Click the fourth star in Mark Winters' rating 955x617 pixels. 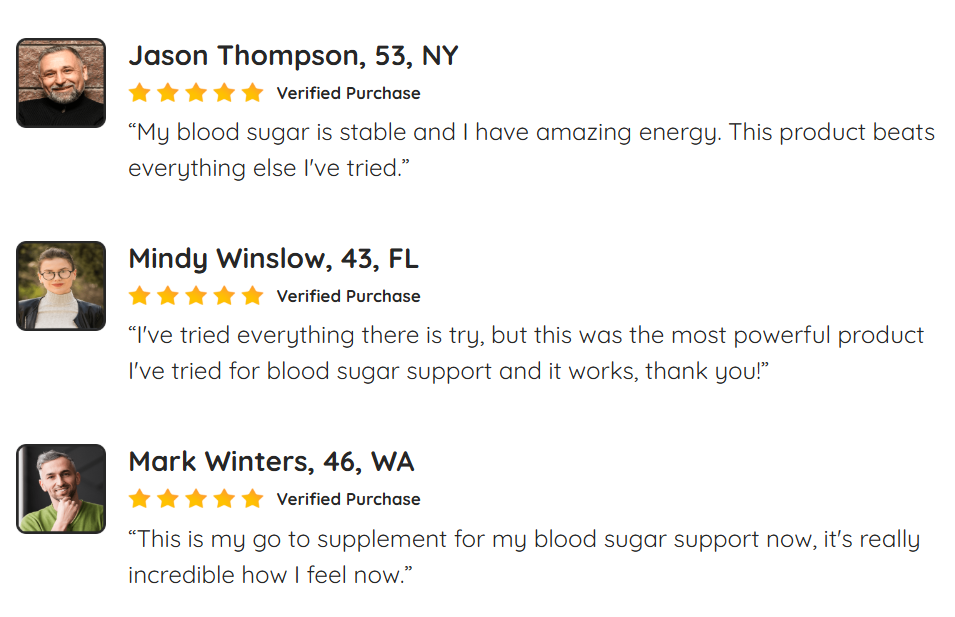(224, 499)
